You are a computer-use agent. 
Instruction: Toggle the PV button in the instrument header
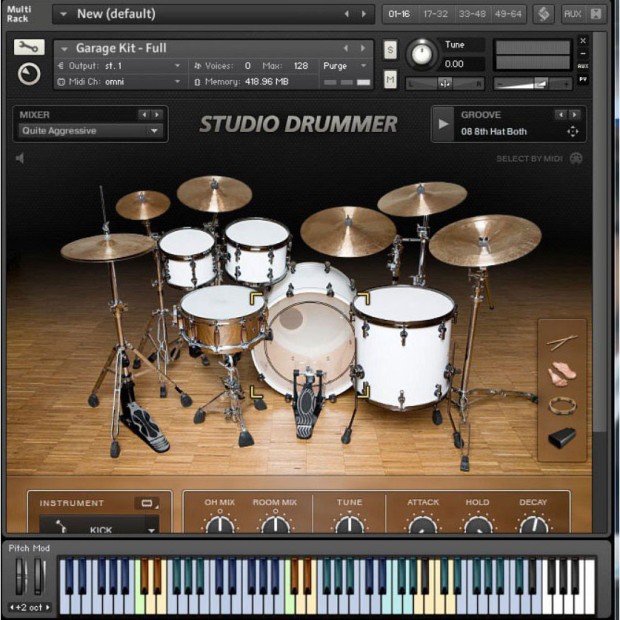[x=583, y=79]
